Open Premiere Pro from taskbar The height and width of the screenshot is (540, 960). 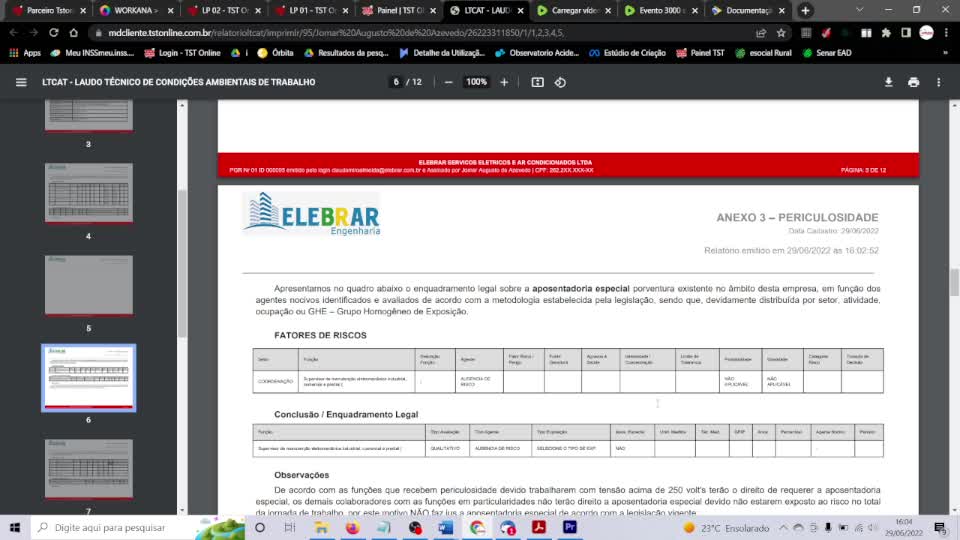569,527
